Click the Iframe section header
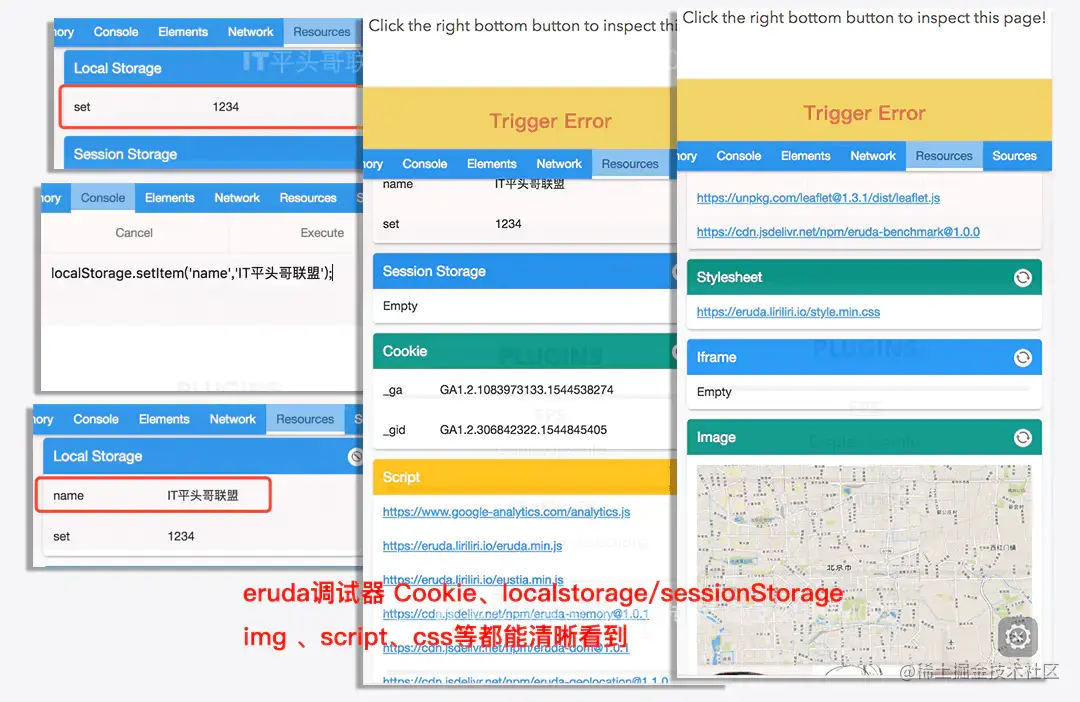 (864, 358)
